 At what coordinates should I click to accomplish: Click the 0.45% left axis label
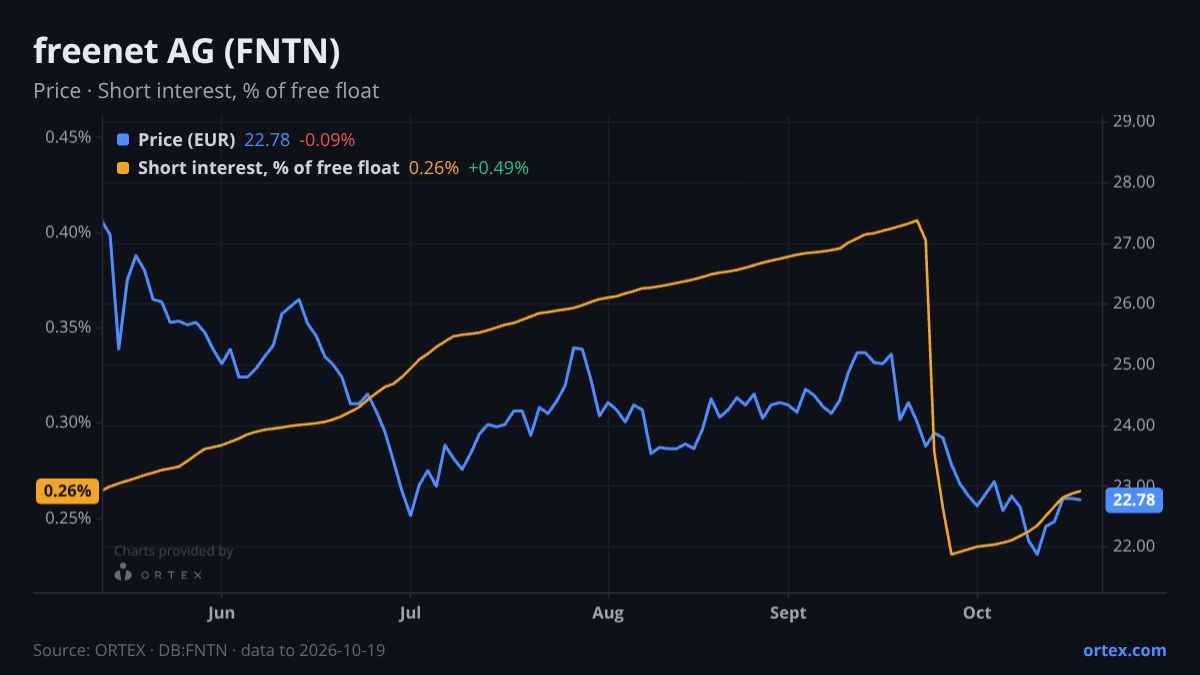click(68, 137)
